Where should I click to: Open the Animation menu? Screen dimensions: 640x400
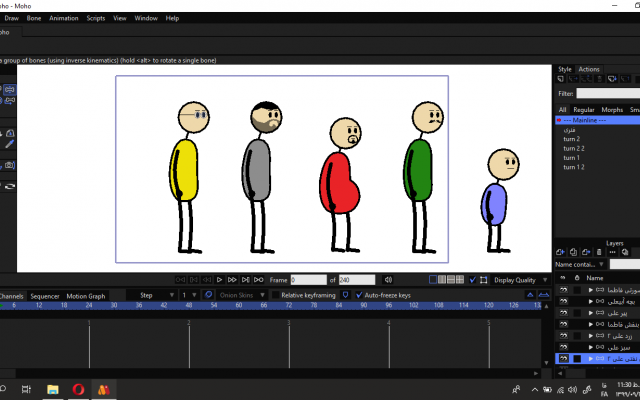pos(64,18)
